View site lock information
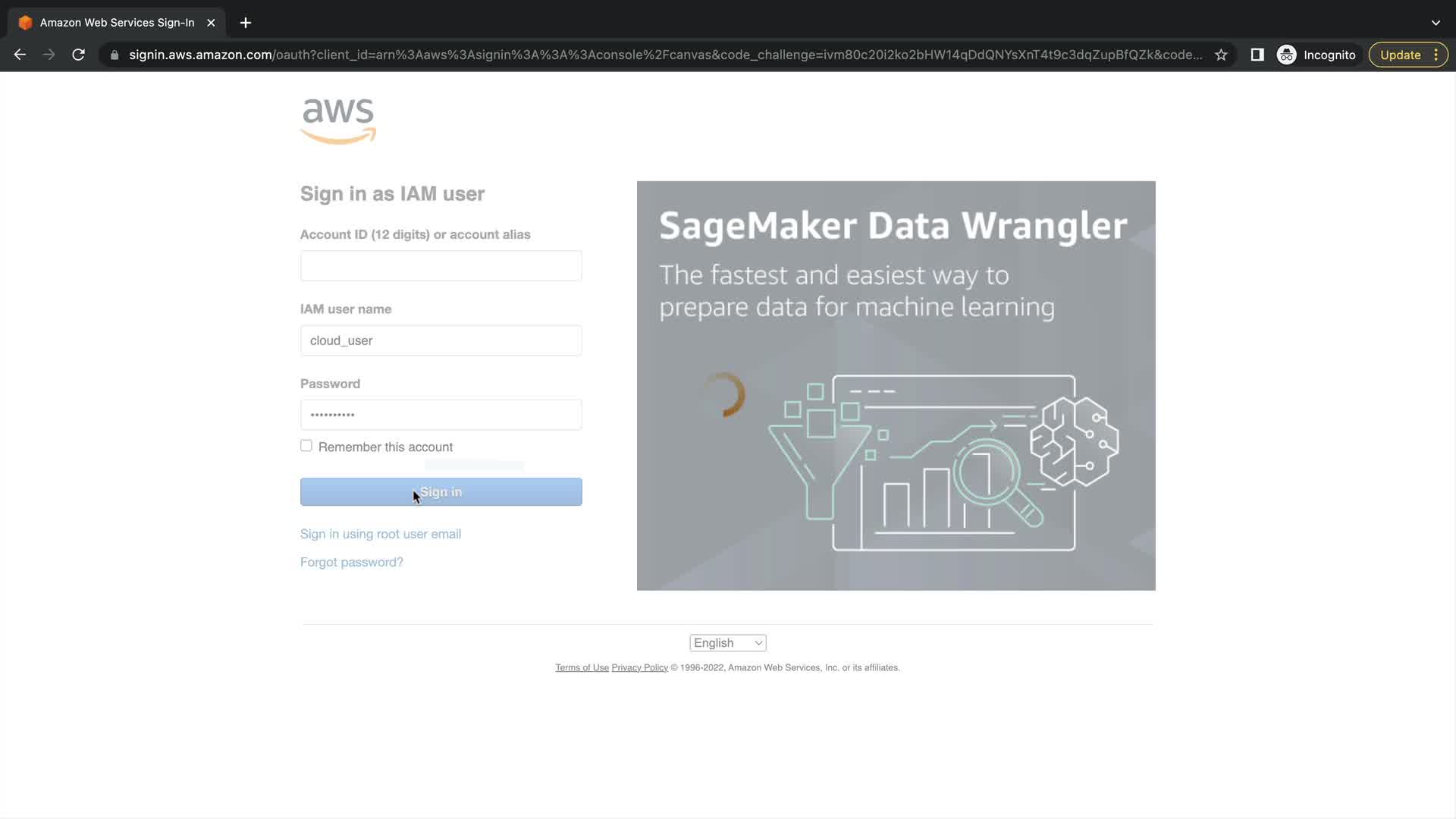 pos(115,55)
